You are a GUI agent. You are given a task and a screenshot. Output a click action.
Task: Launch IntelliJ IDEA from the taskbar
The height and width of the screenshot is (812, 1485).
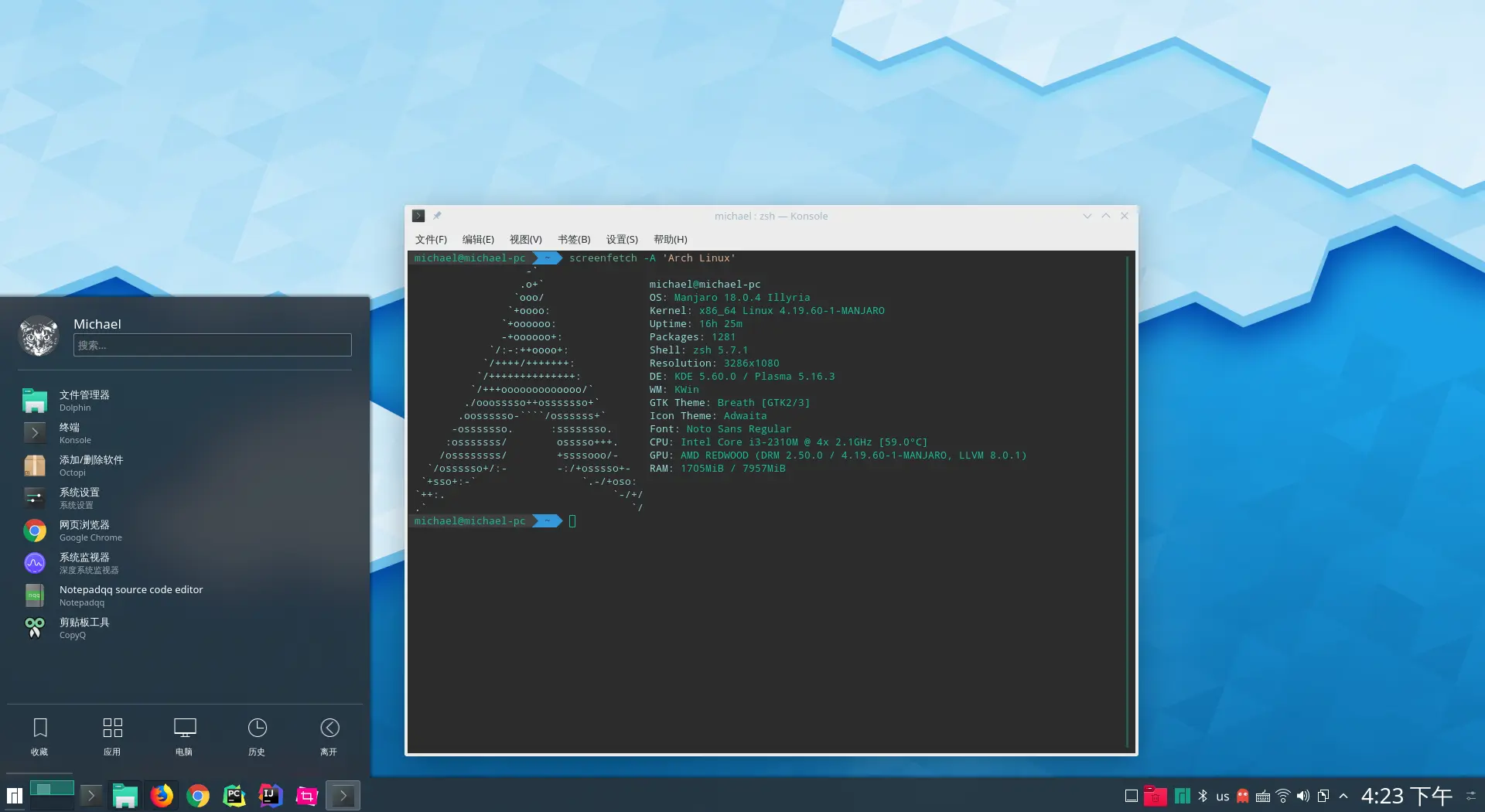(x=269, y=795)
